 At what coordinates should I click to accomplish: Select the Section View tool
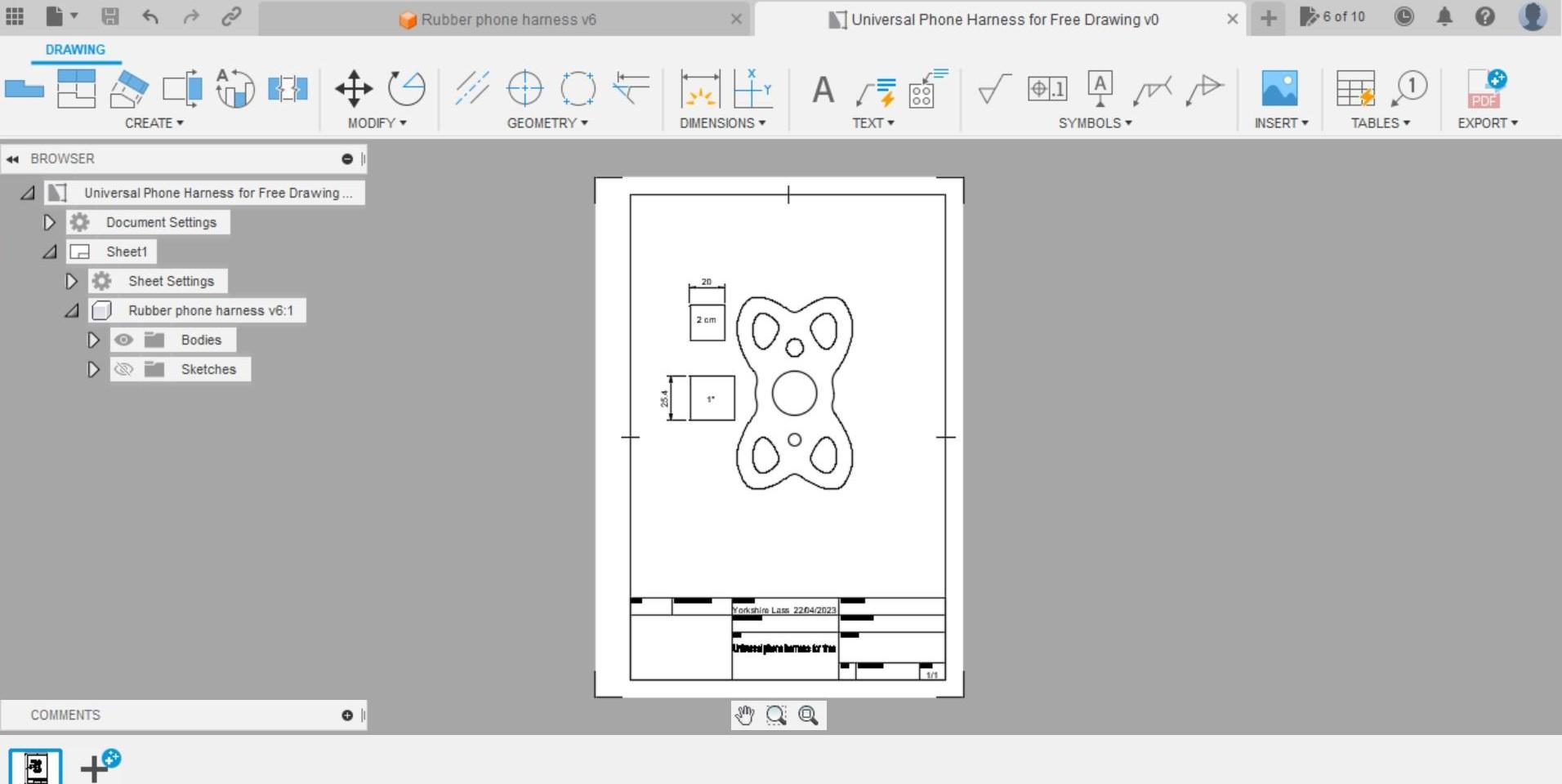tap(129, 88)
